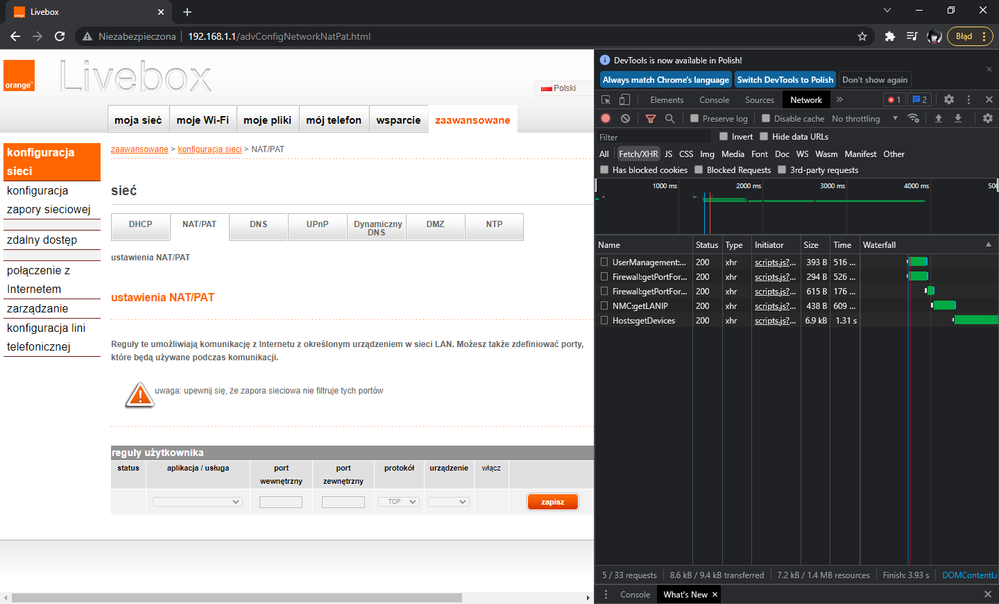The width and height of the screenshot is (999, 604).
Task: Open the DevTools settings gear
Action: 949,100
